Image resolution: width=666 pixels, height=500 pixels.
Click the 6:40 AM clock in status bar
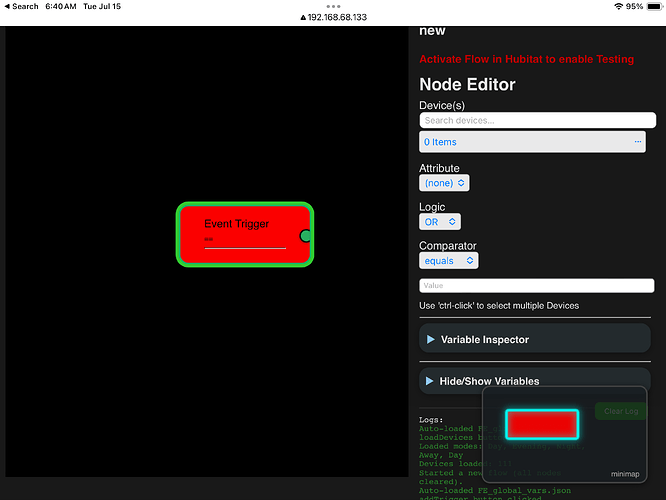[61, 6]
